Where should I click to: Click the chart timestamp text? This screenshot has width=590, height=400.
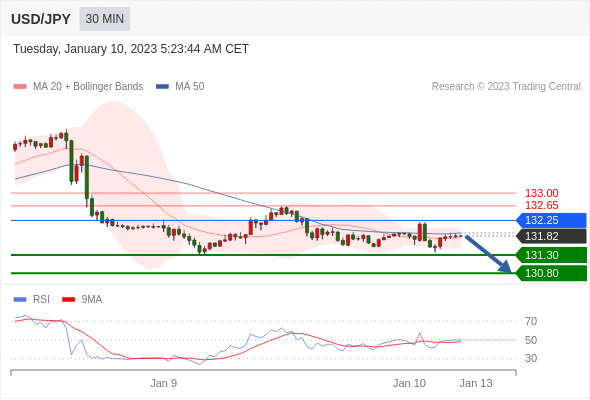click(131, 49)
